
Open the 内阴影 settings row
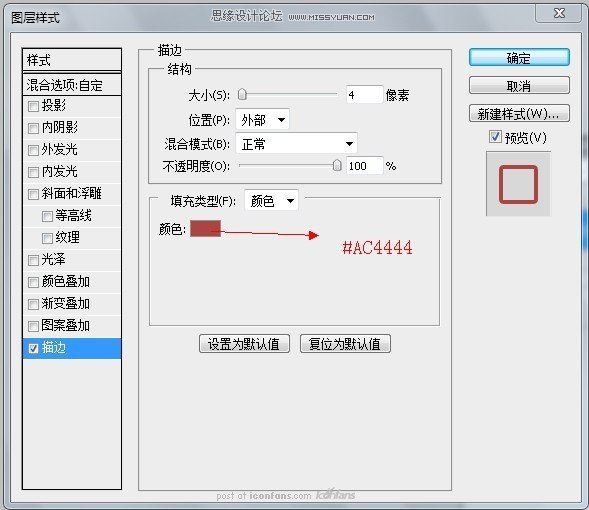(x=72, y=128)
